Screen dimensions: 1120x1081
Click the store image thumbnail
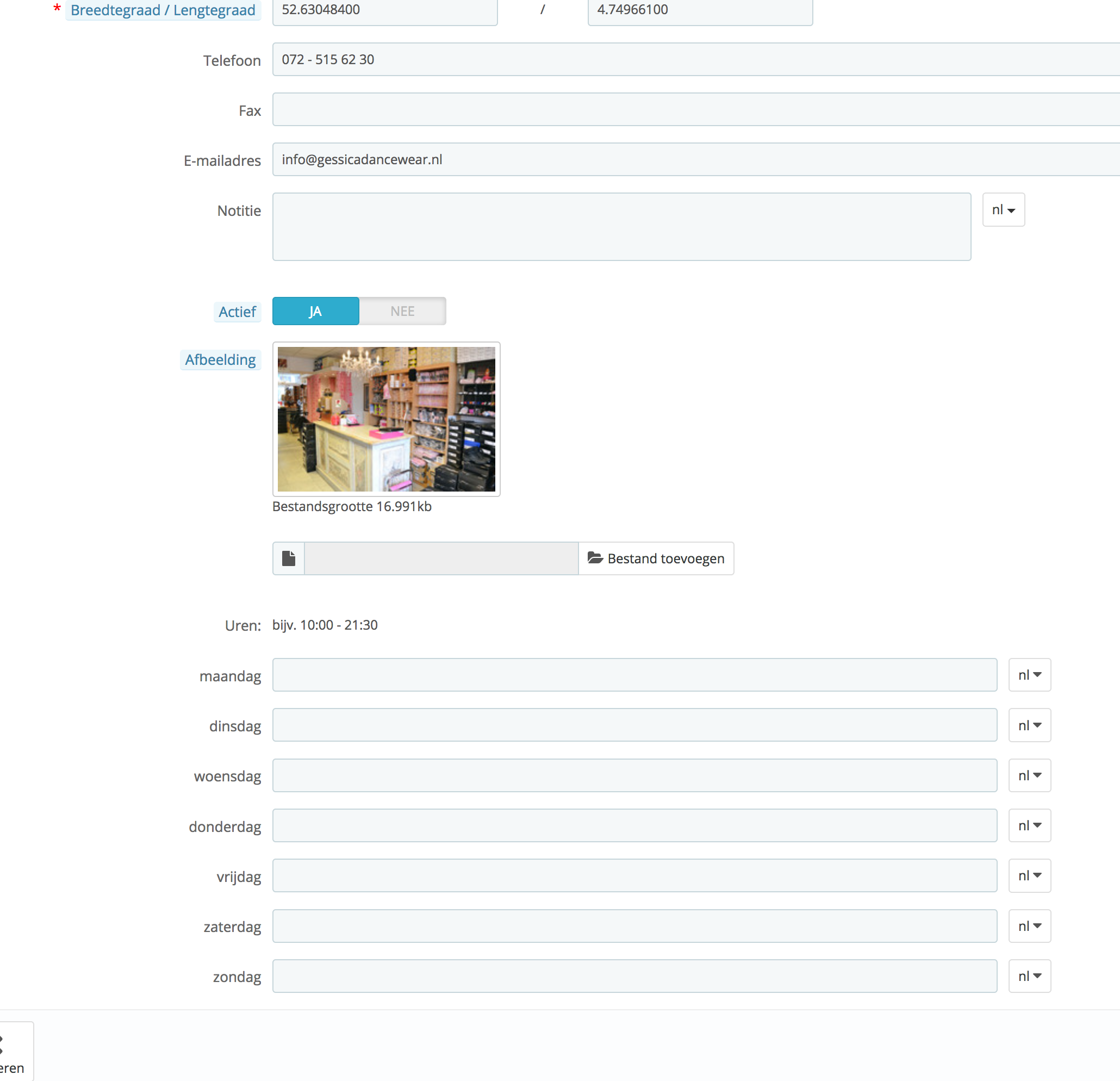coord(386,419)
